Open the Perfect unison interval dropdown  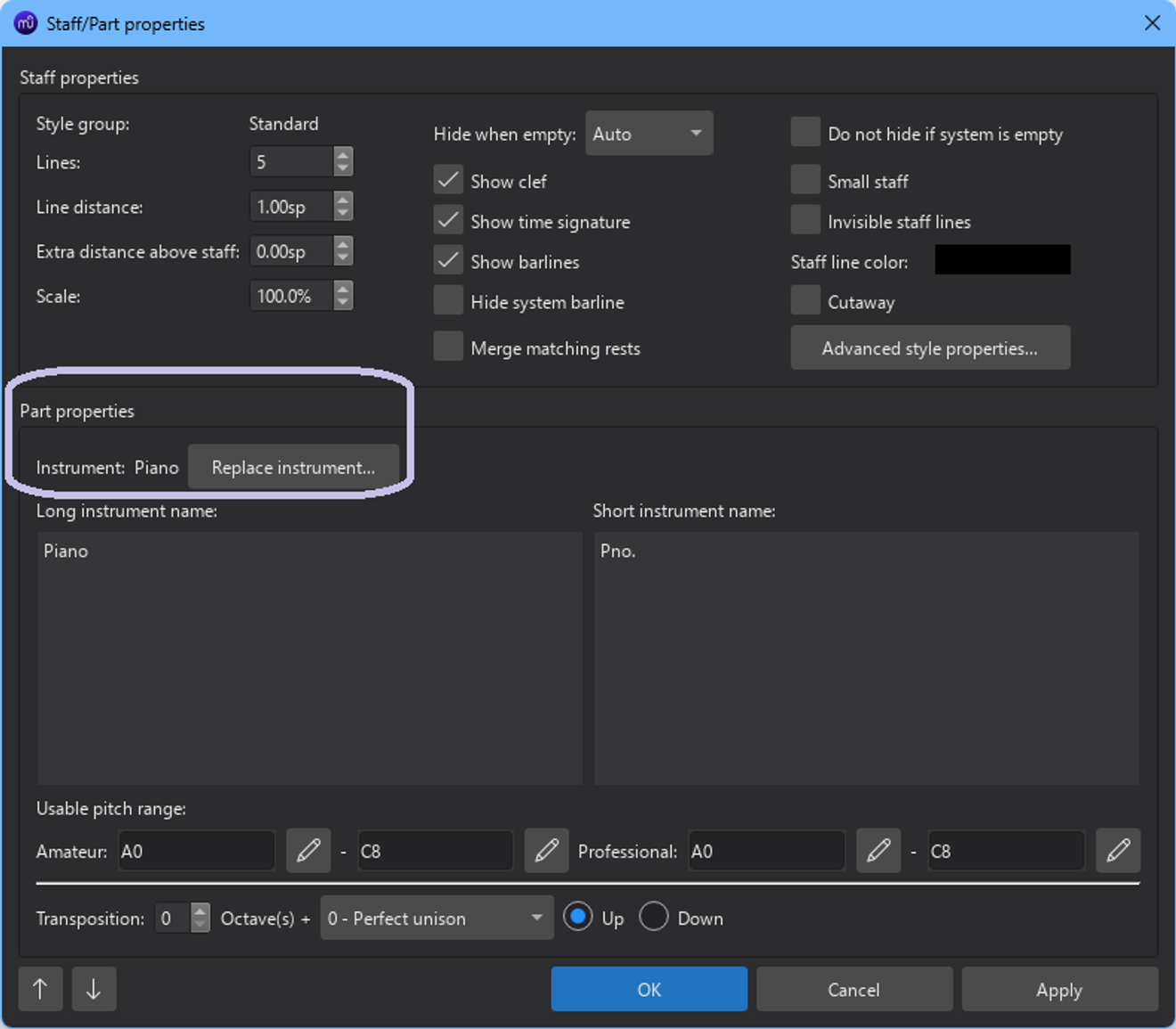[437, 918]
